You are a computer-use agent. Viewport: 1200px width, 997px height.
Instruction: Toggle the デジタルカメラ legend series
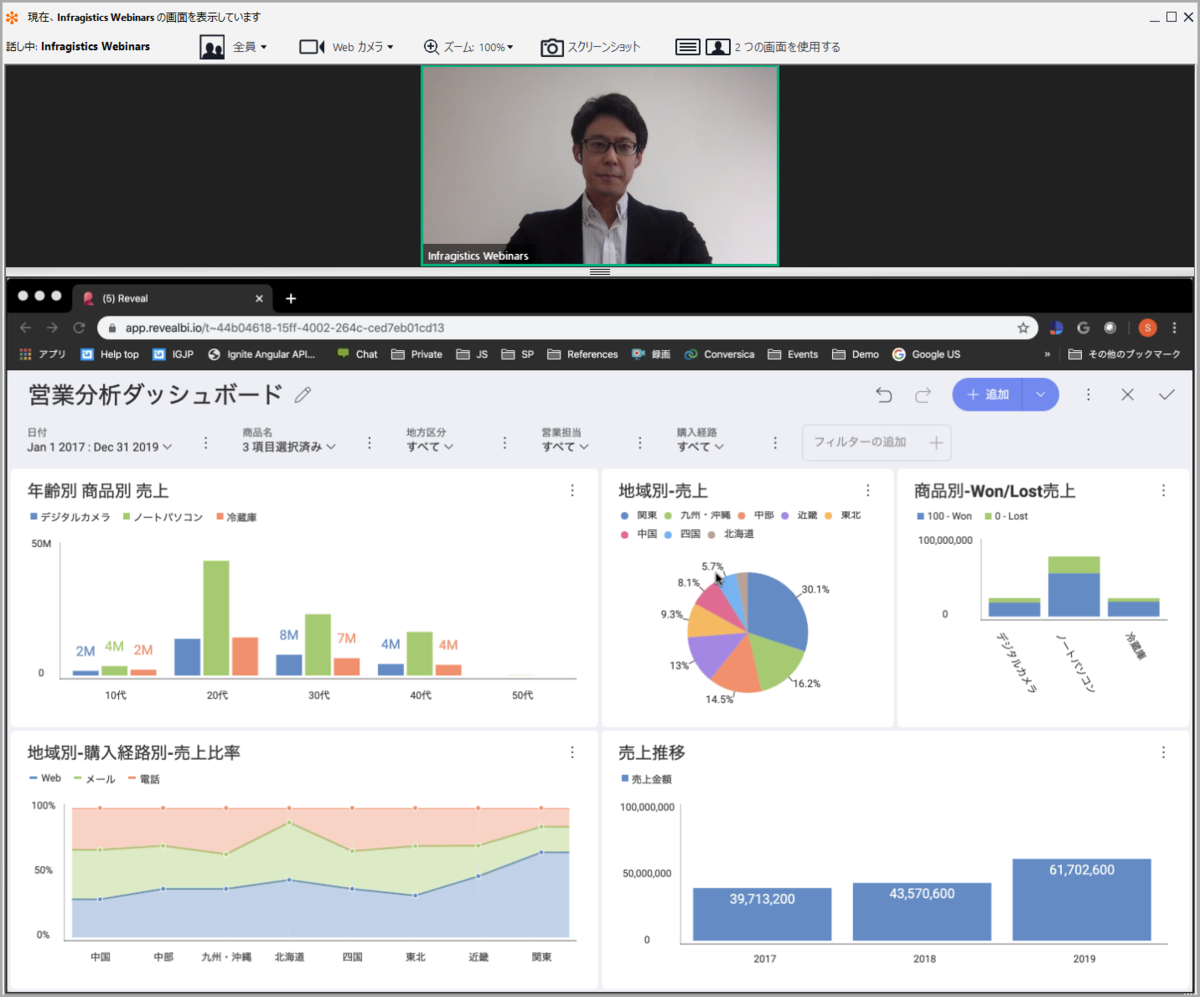pyautogui.click(x=68, y=517)
